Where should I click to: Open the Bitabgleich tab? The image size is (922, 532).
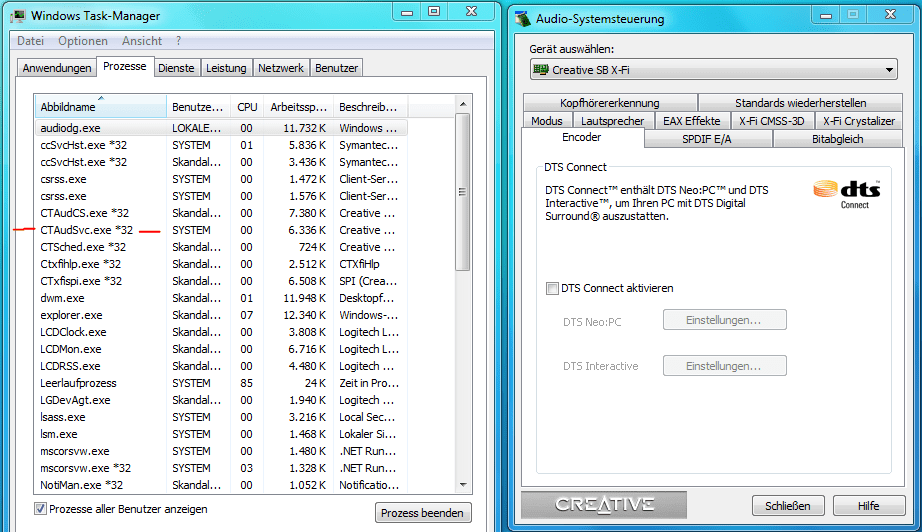837,139
